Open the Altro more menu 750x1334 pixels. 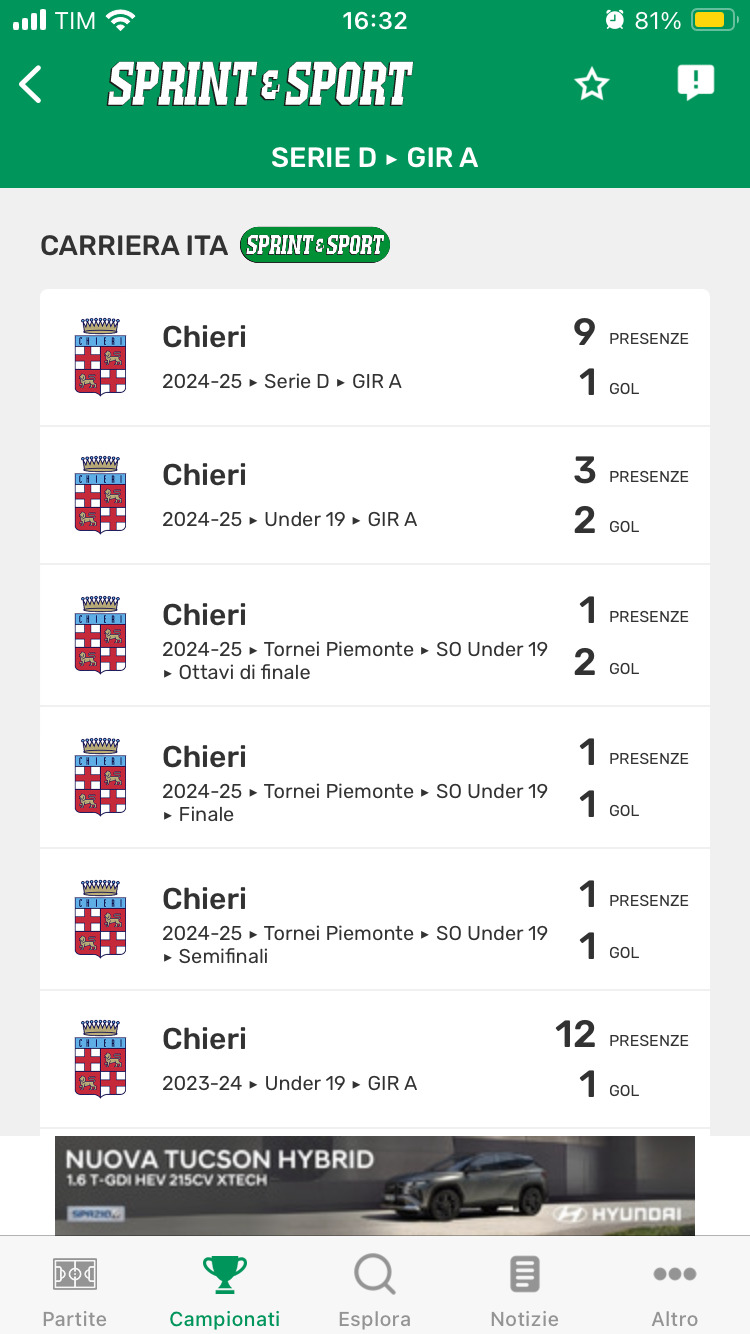pos(675,1291)
